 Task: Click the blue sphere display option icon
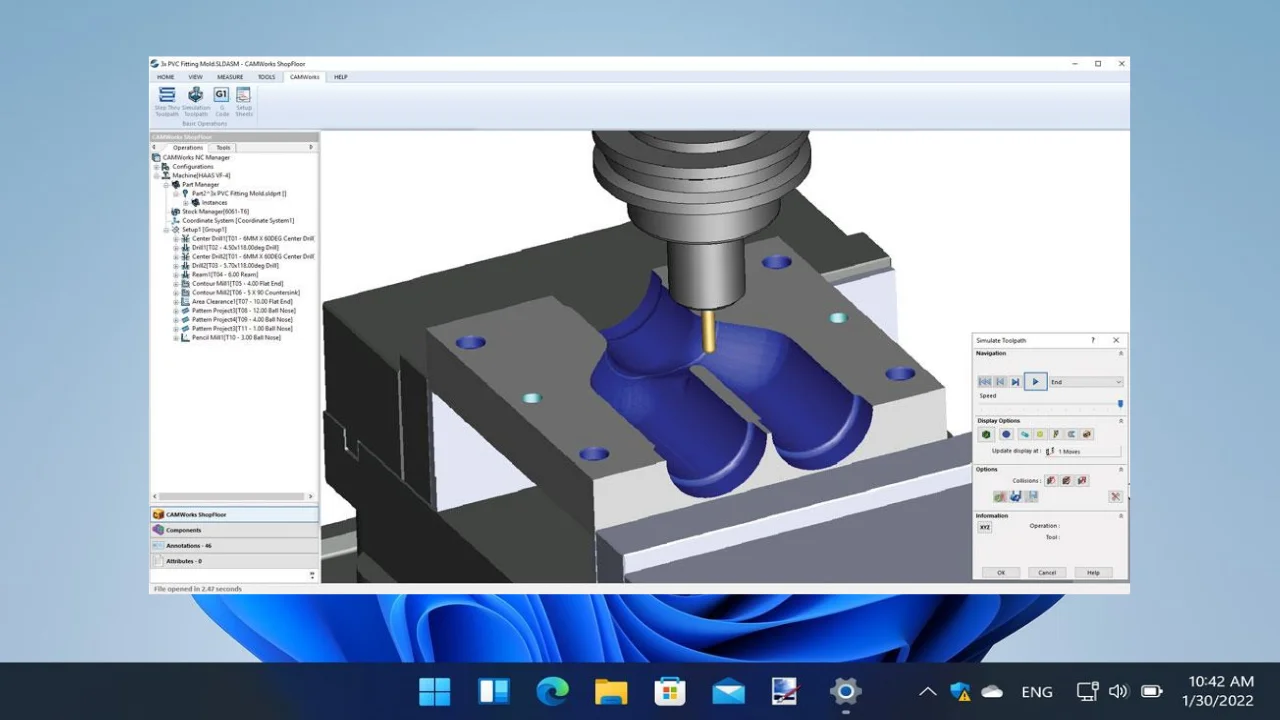(1006, 435)
